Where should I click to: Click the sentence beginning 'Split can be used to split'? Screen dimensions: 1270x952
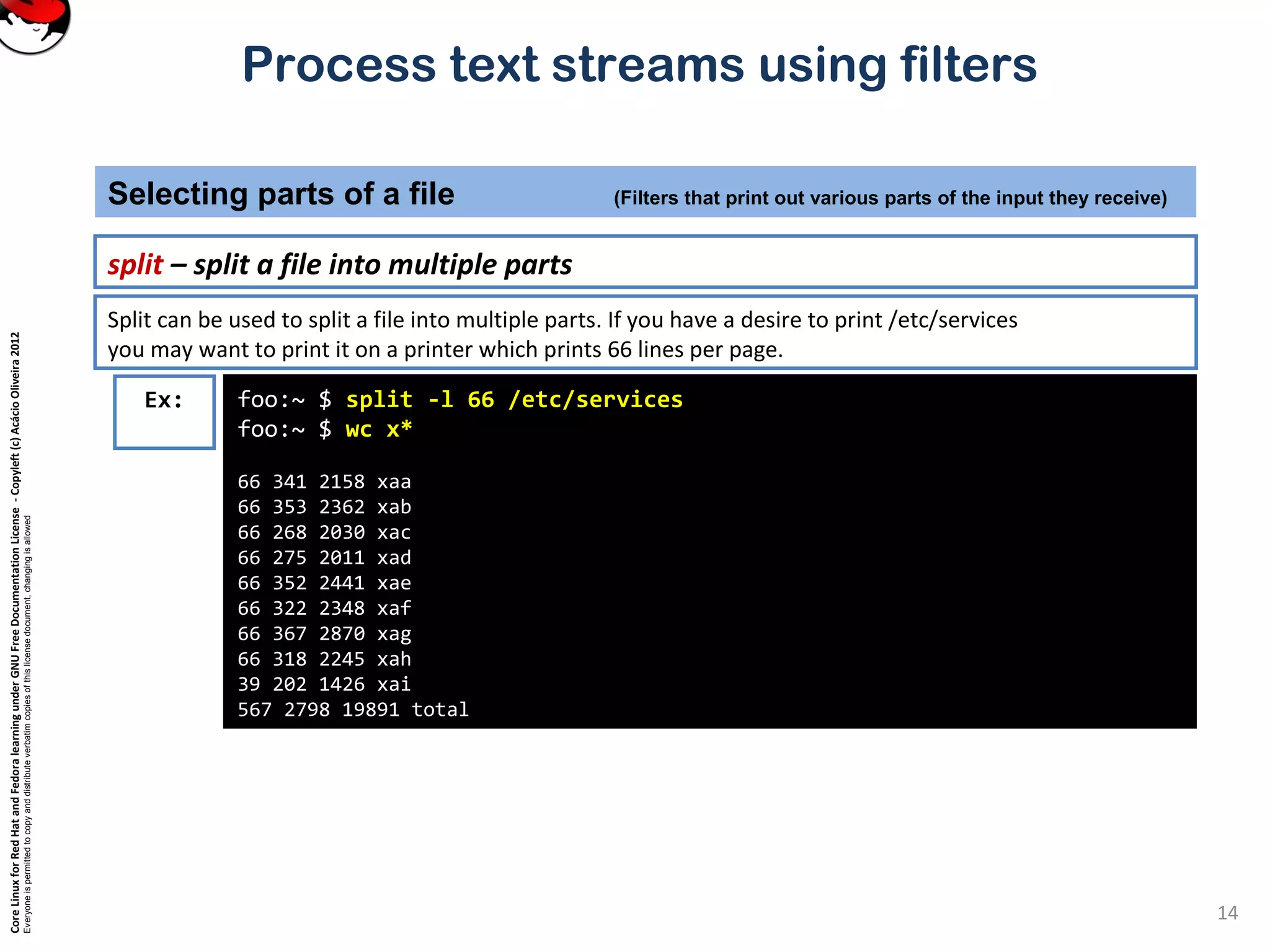[x=562, y=320]
